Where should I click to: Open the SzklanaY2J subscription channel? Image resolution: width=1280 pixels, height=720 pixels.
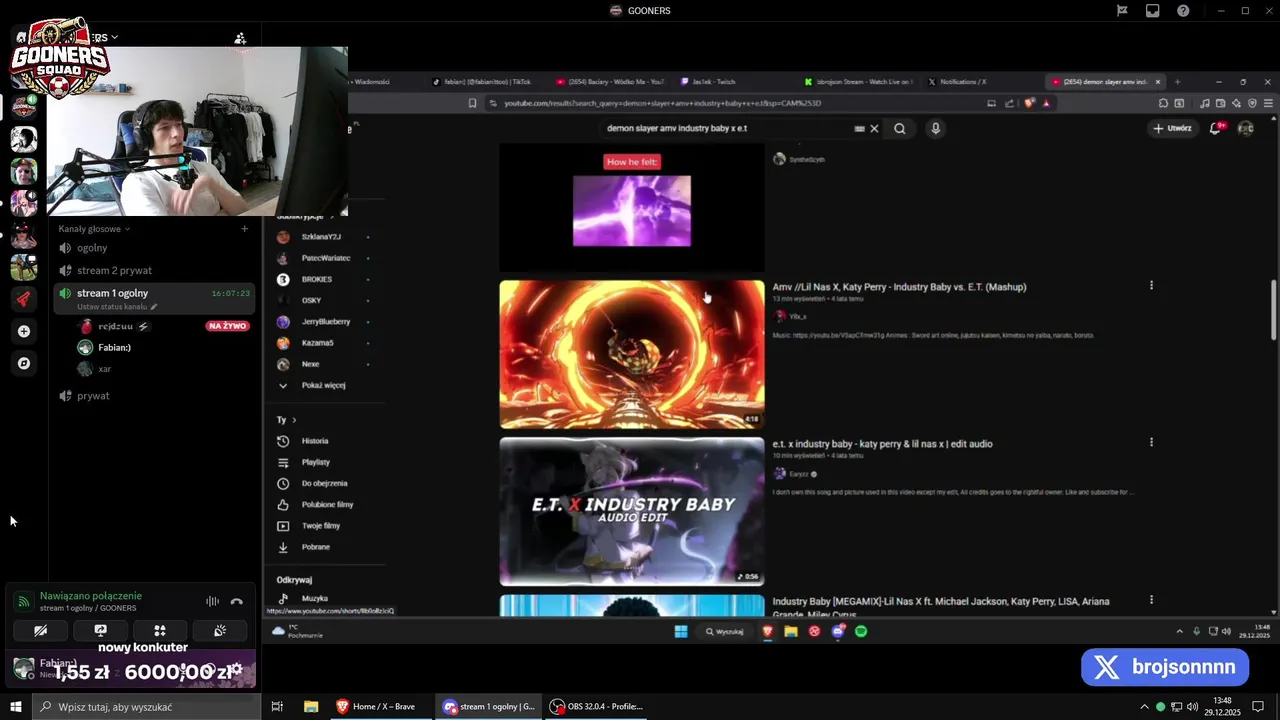coord(322,237)
